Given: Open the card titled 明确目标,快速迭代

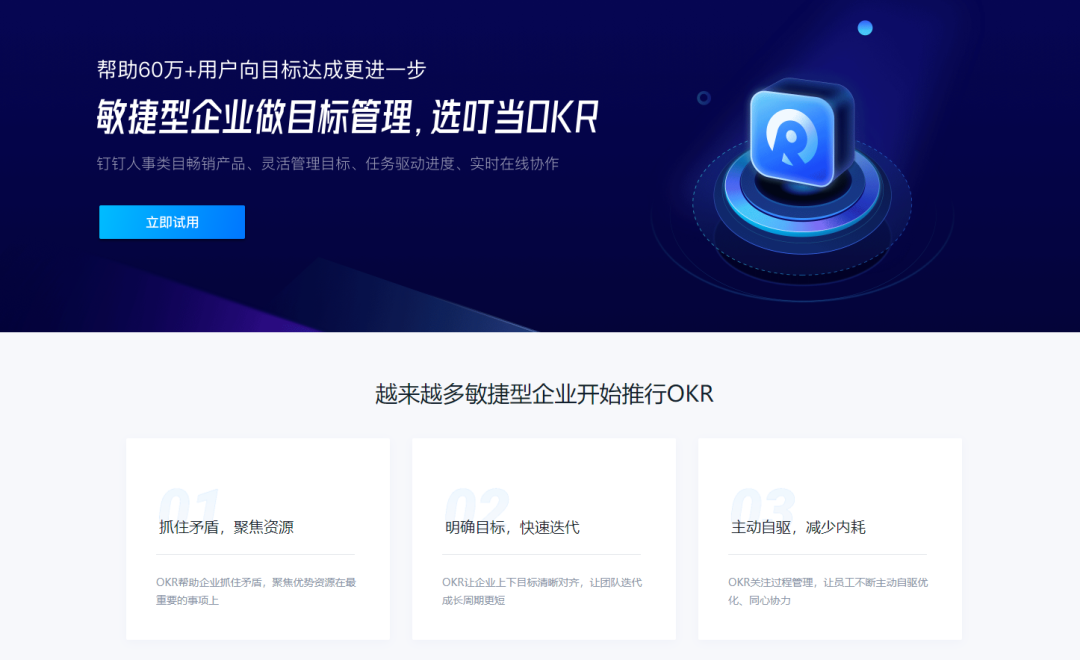Looking at the screenshot, I should (x=543, y=539).
